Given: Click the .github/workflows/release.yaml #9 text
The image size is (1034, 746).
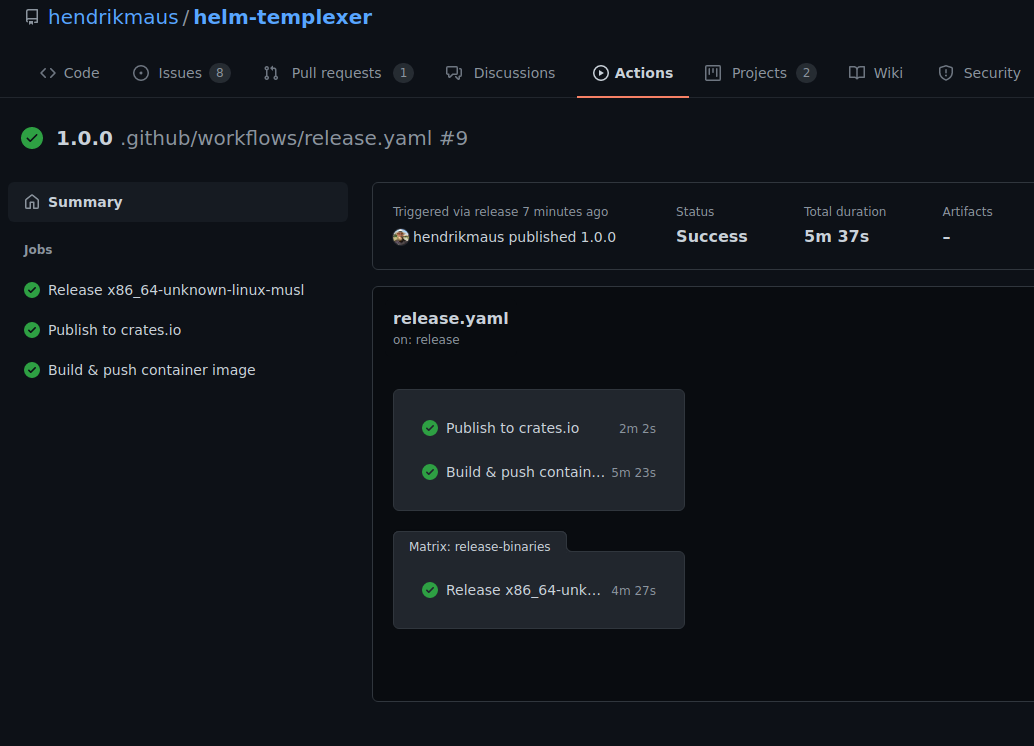Looking at the screenshot, I should pos(294,139).
